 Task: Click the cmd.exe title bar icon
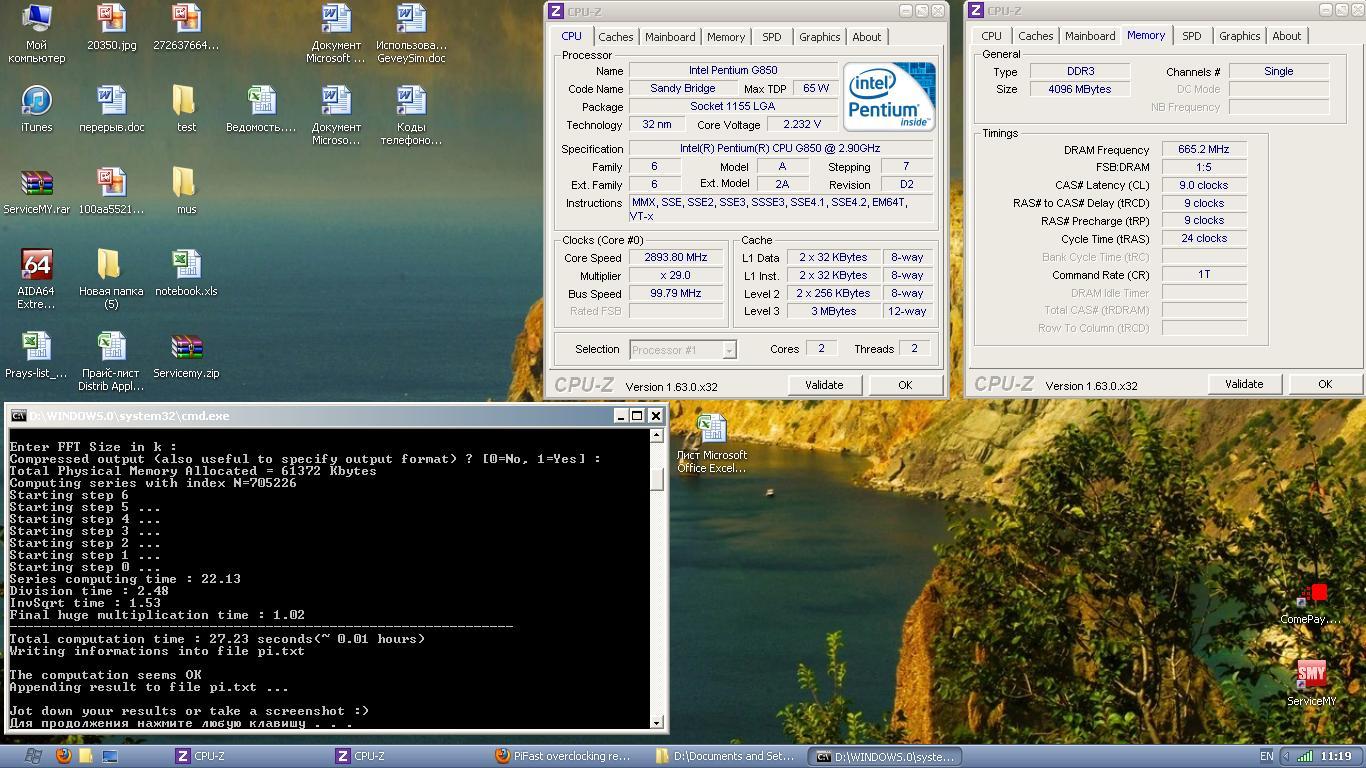[18, 416]
